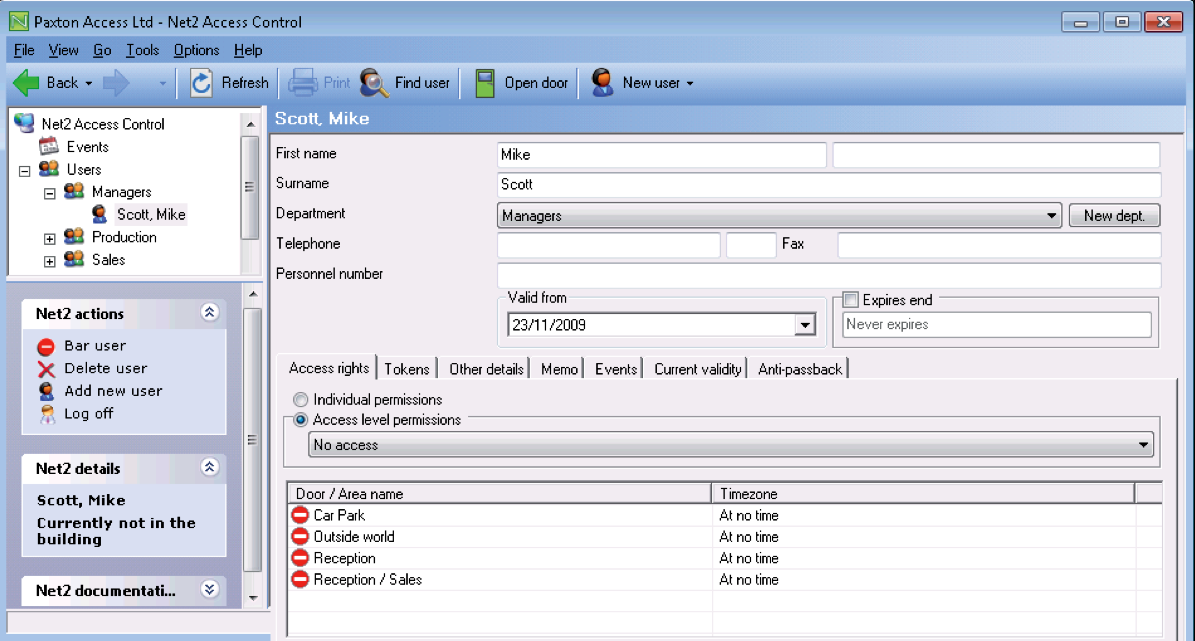Click the Open door icon
This screenshot has height=641, width=1195.
[x=487, y=82]
